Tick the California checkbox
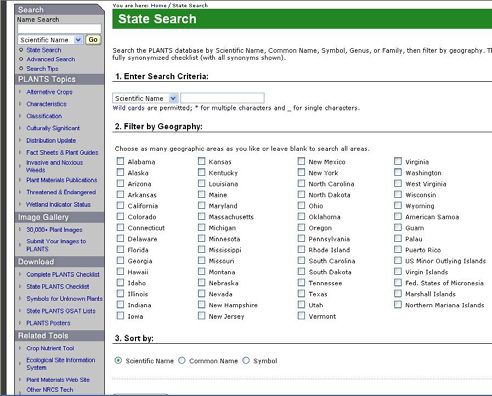This screenshot has width=492, height=396. 120,205
